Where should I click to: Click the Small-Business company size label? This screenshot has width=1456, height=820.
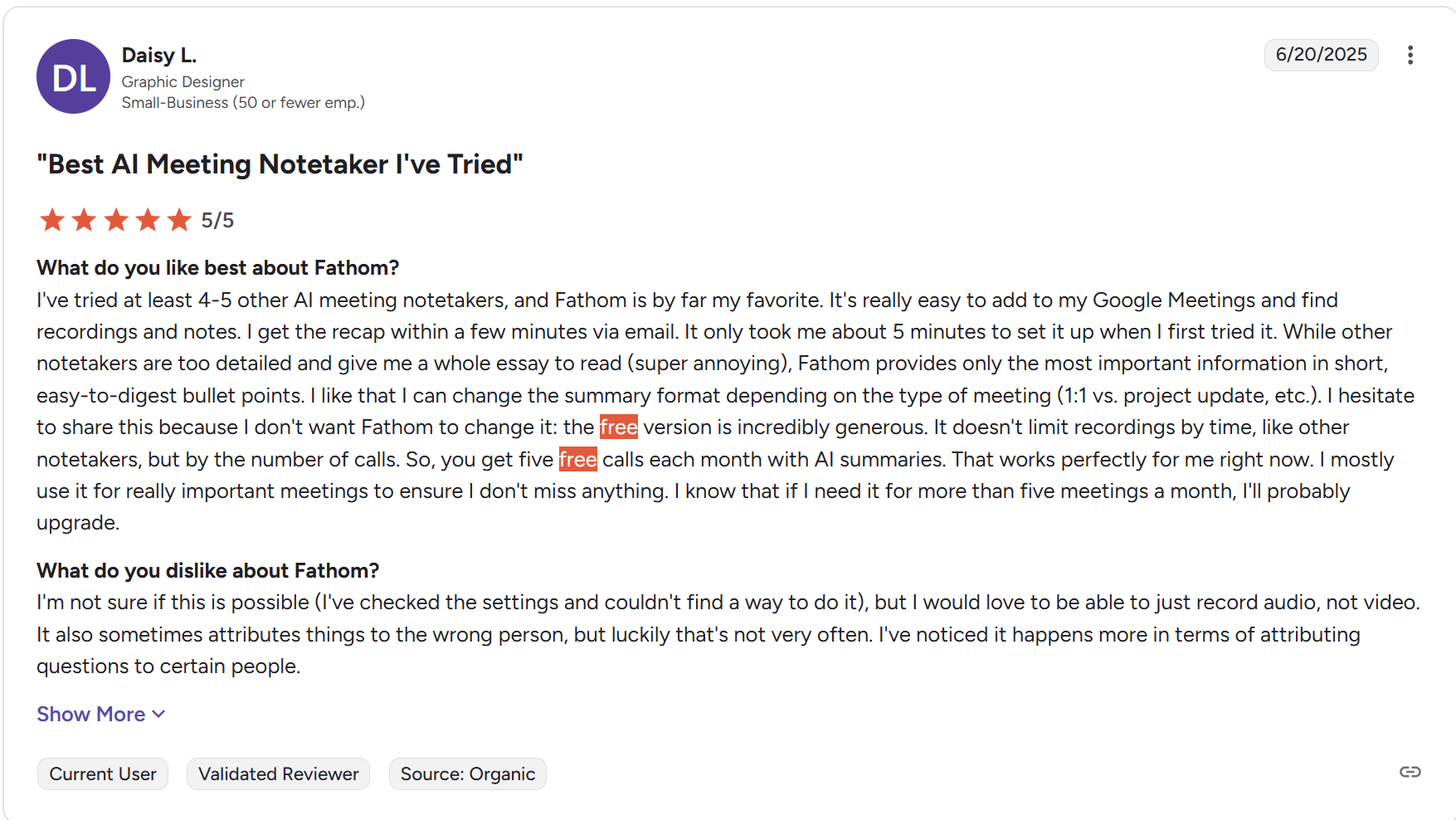pyautogui.click(x=243, y=103)
